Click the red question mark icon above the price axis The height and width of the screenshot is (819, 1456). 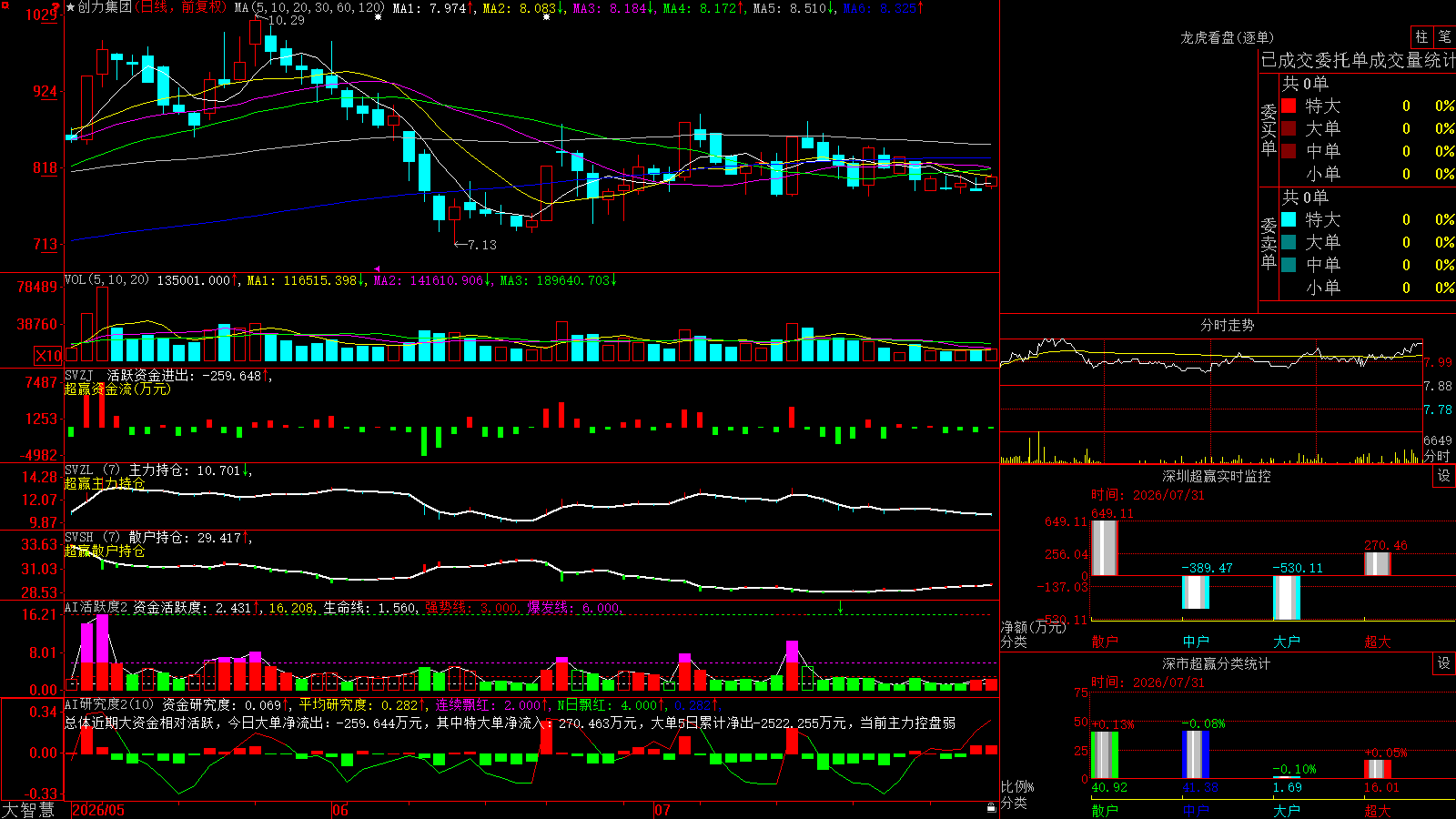[56, 7]
